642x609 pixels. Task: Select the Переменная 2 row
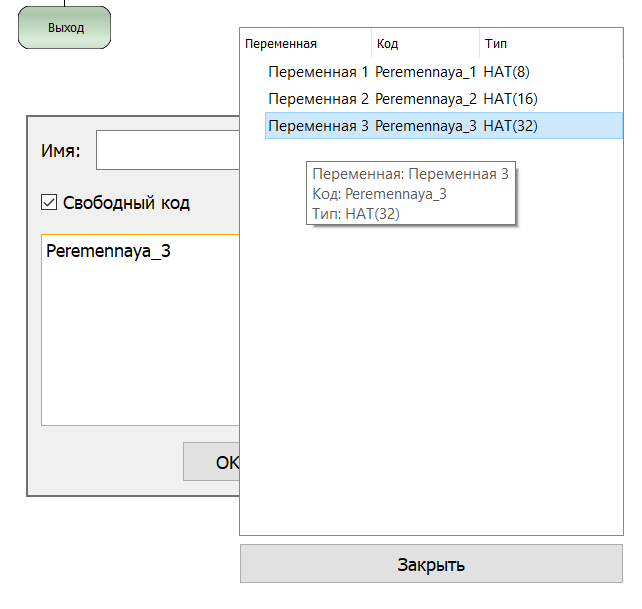pyautogui.click(x=318, y=99)
